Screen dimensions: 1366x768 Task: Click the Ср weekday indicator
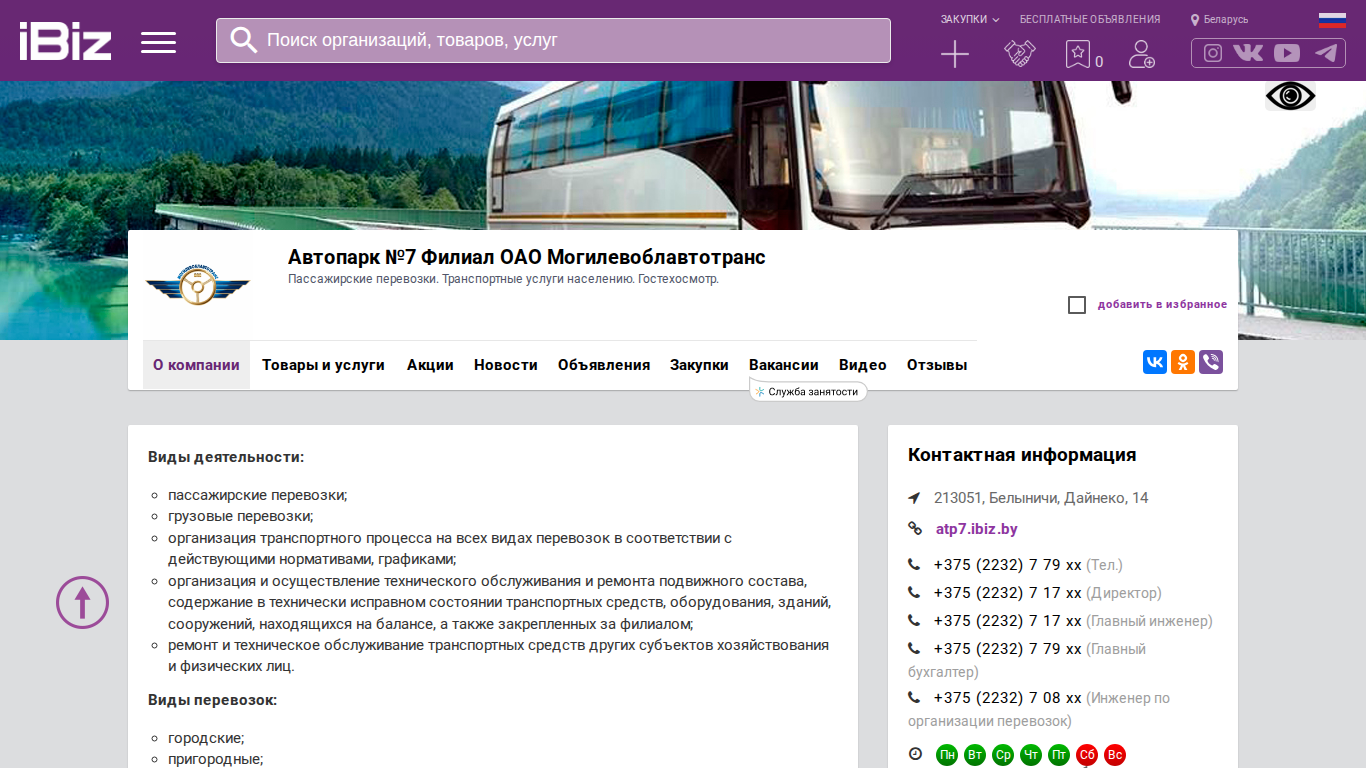click(x=1003, y=755)
